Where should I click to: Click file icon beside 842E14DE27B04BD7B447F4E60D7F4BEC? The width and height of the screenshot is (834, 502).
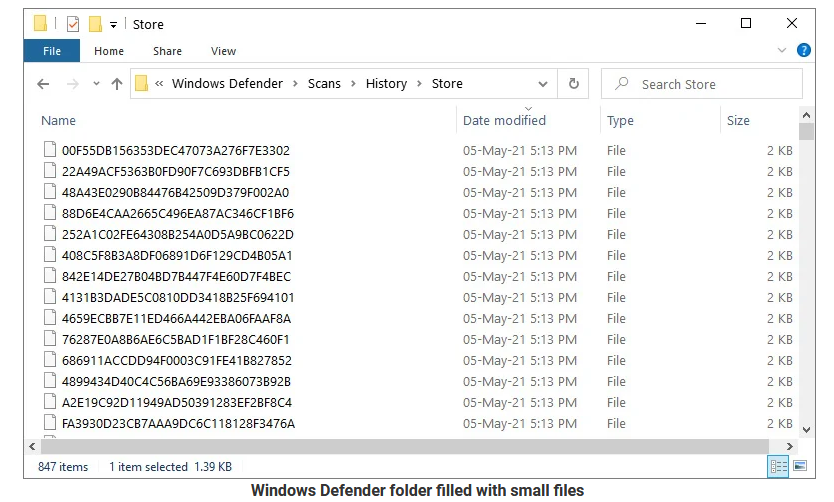tap(50, 275)
